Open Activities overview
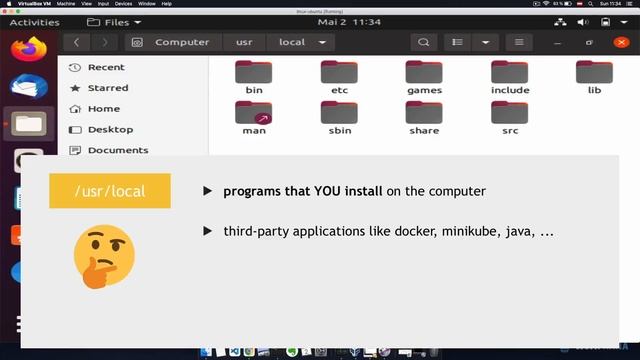This screenshot has width=640, height=360. pos(35,22)
